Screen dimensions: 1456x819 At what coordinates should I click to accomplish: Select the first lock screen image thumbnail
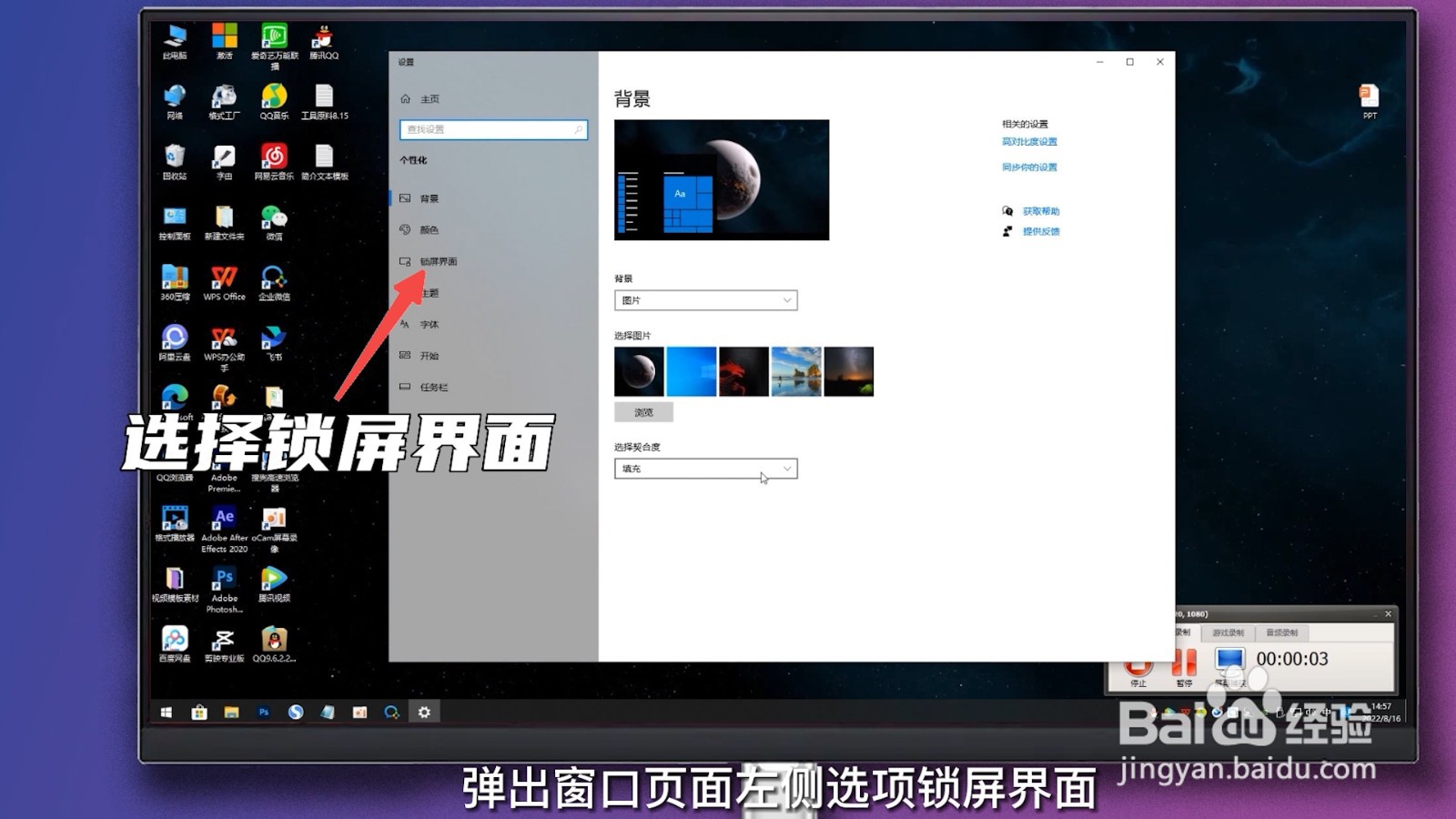637,370
